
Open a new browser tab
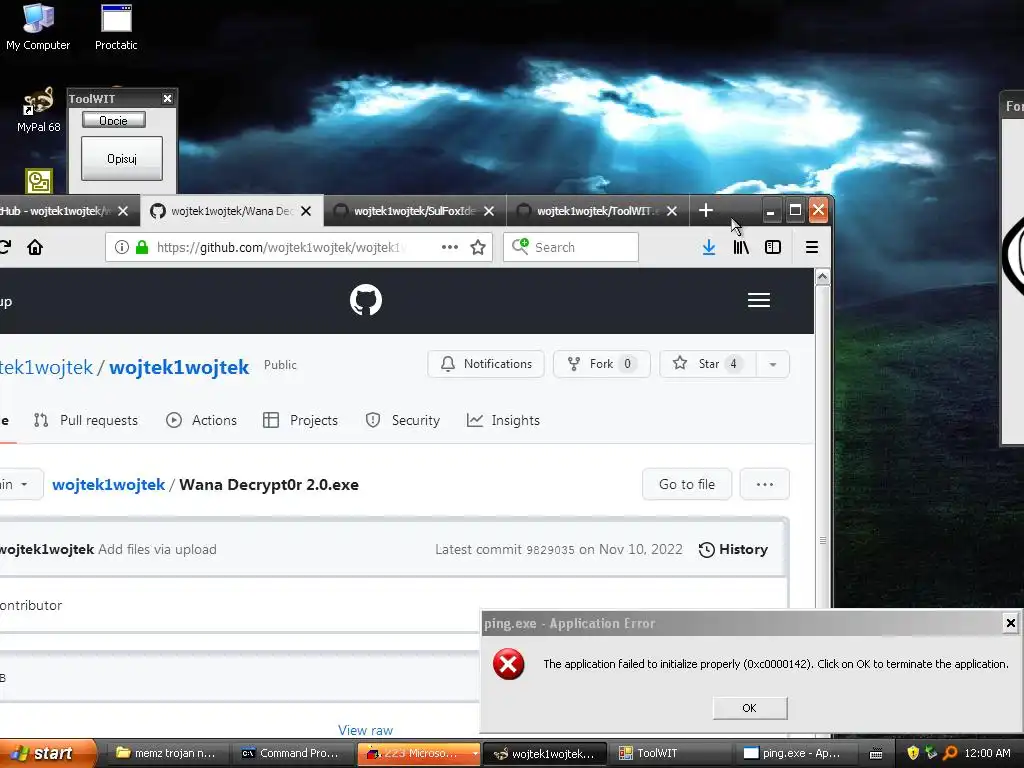coord(706,210)
